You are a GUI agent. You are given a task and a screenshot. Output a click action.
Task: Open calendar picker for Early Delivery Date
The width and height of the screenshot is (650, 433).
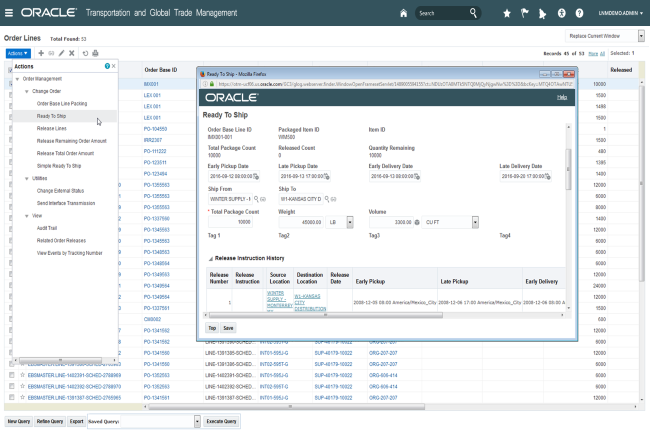click(417, 177)
